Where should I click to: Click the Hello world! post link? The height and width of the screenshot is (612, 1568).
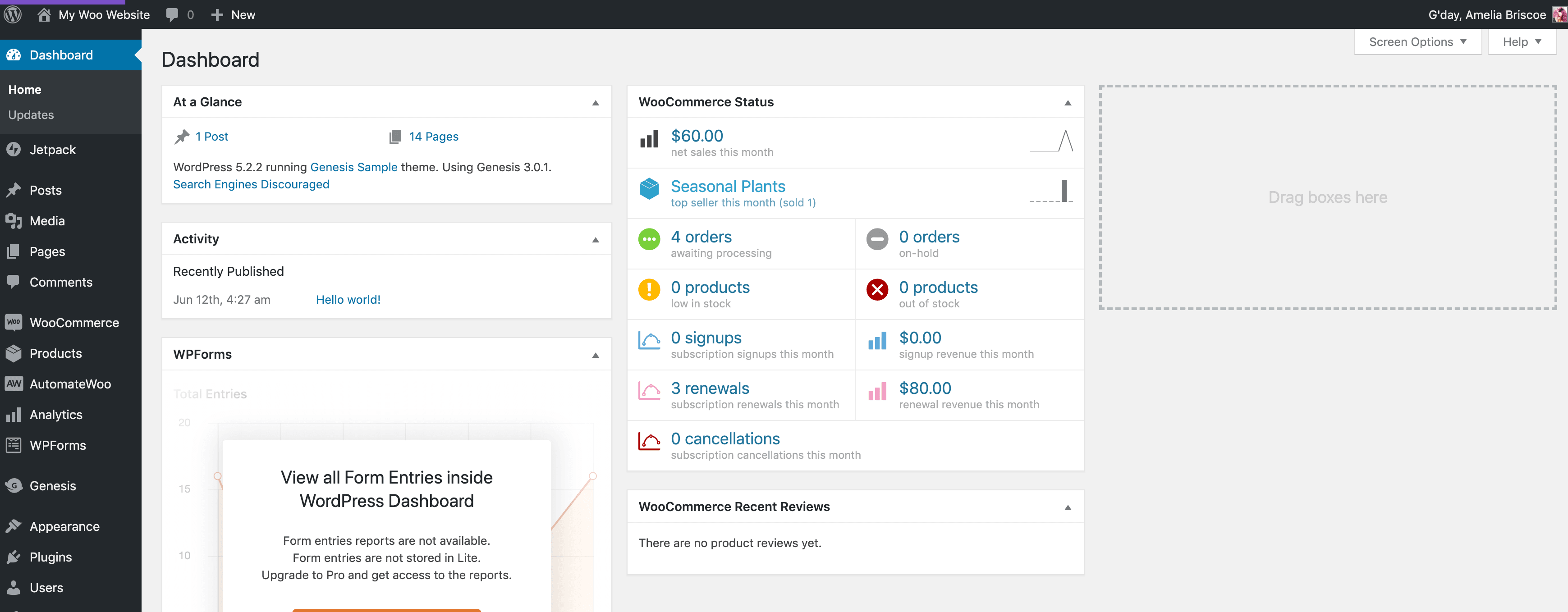pyautogui.click(x=348, y=299)
